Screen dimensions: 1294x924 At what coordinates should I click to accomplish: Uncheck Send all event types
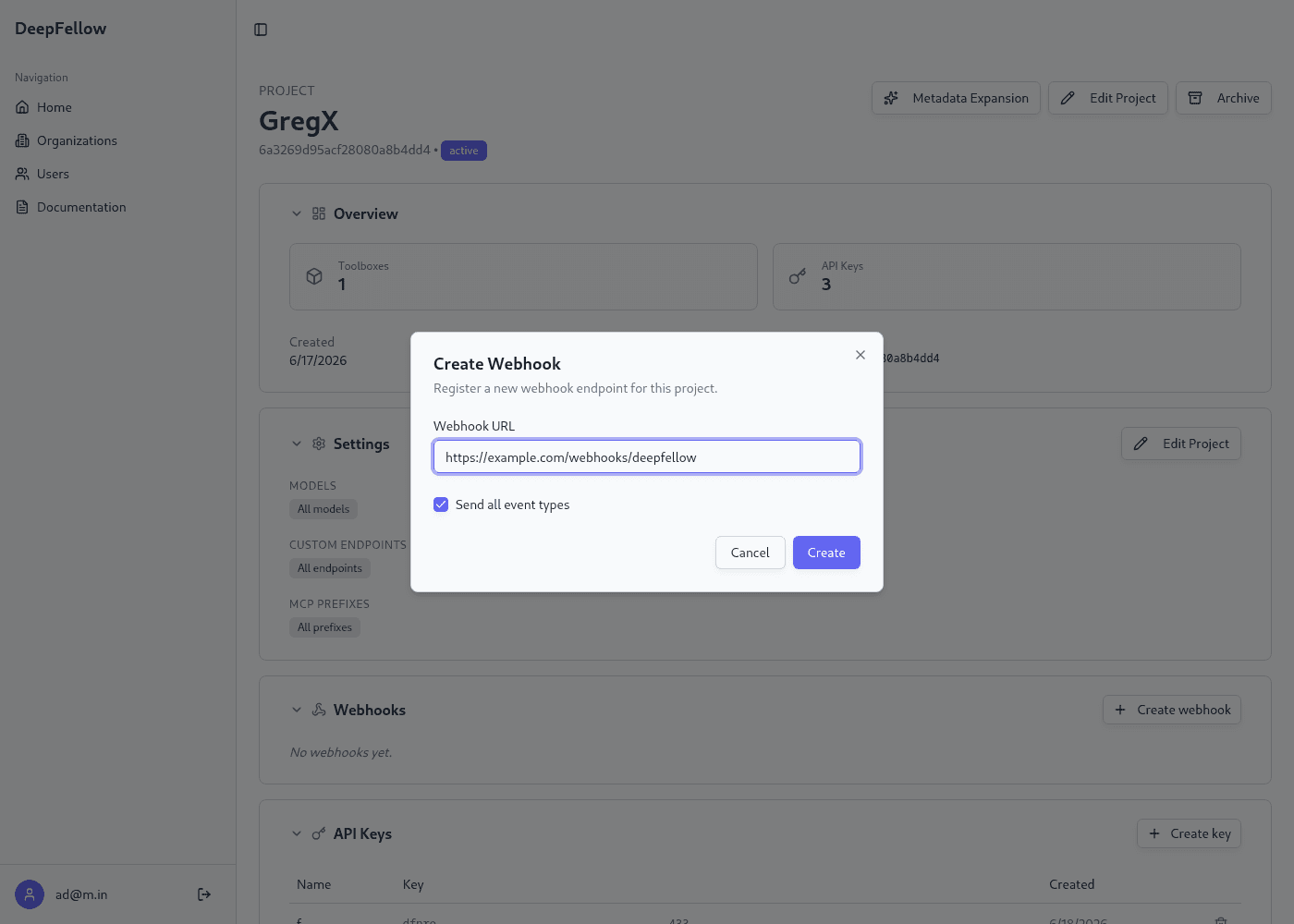[x=441, y=505]
